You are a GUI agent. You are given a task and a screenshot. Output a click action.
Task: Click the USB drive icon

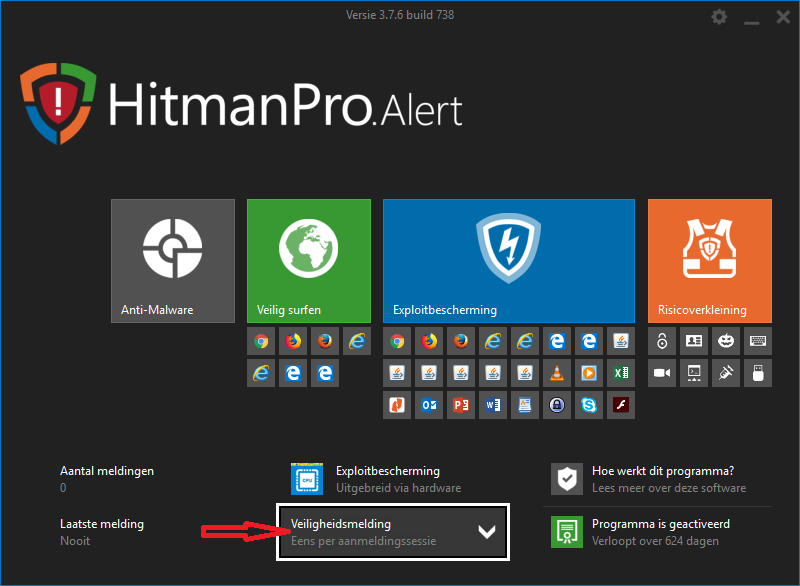(758, 373)
